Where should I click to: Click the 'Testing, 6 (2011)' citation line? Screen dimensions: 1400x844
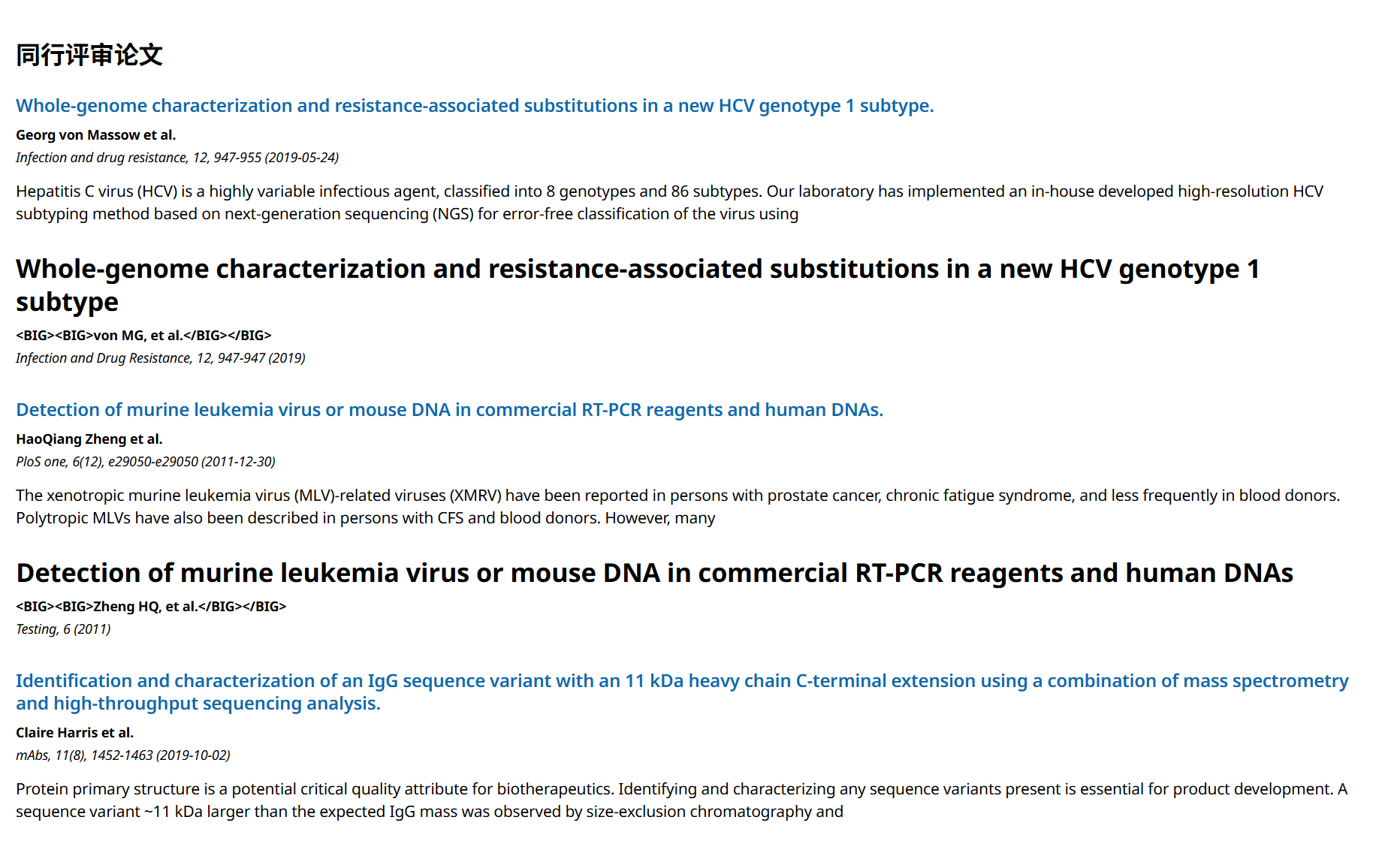tap(63, 629)
